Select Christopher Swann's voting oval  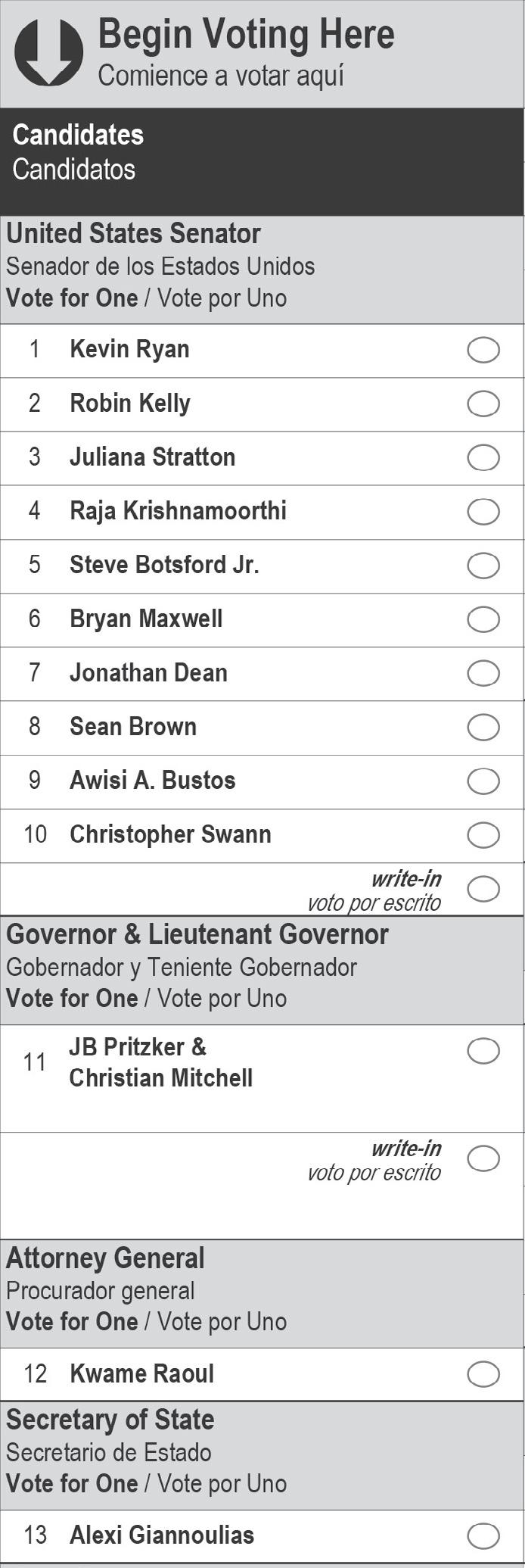pos(483,835)
